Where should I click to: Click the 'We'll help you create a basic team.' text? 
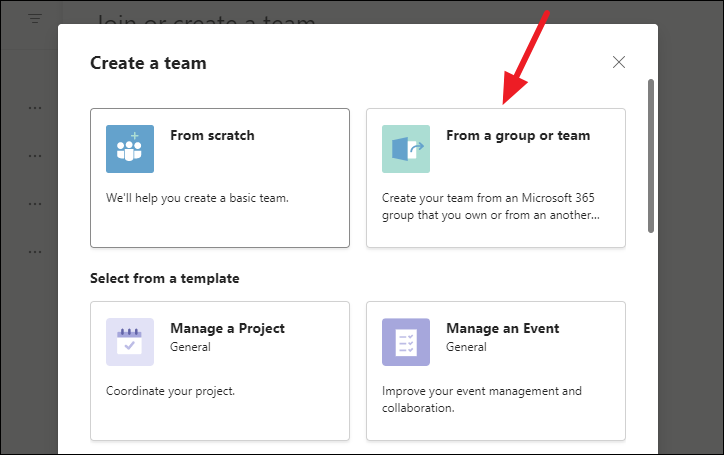[197, 198]
